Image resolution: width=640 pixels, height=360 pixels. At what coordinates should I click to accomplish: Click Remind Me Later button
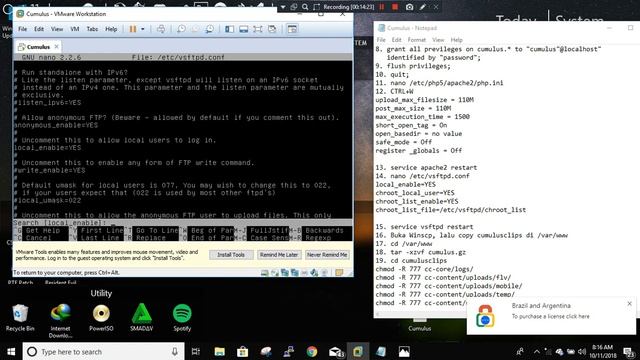[x=279, y=255]
